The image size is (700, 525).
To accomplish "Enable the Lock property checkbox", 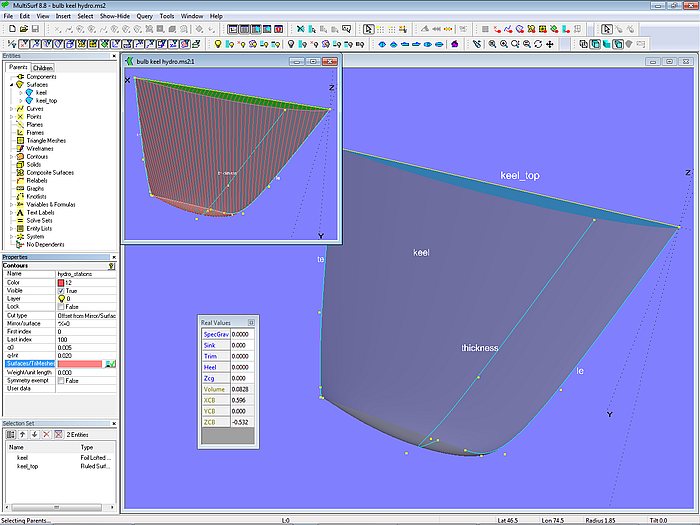I will coord(61,306).
